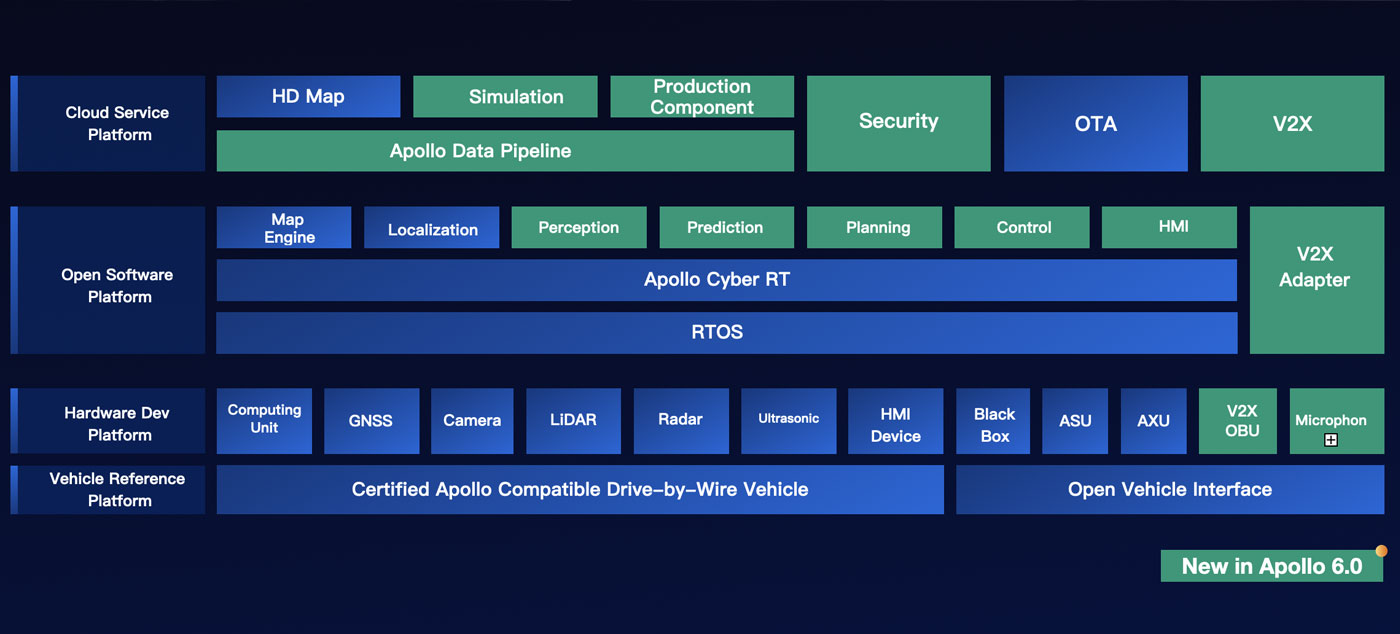Click the Perception module block
1400x634 pixels.
click(x=579, y=228)
